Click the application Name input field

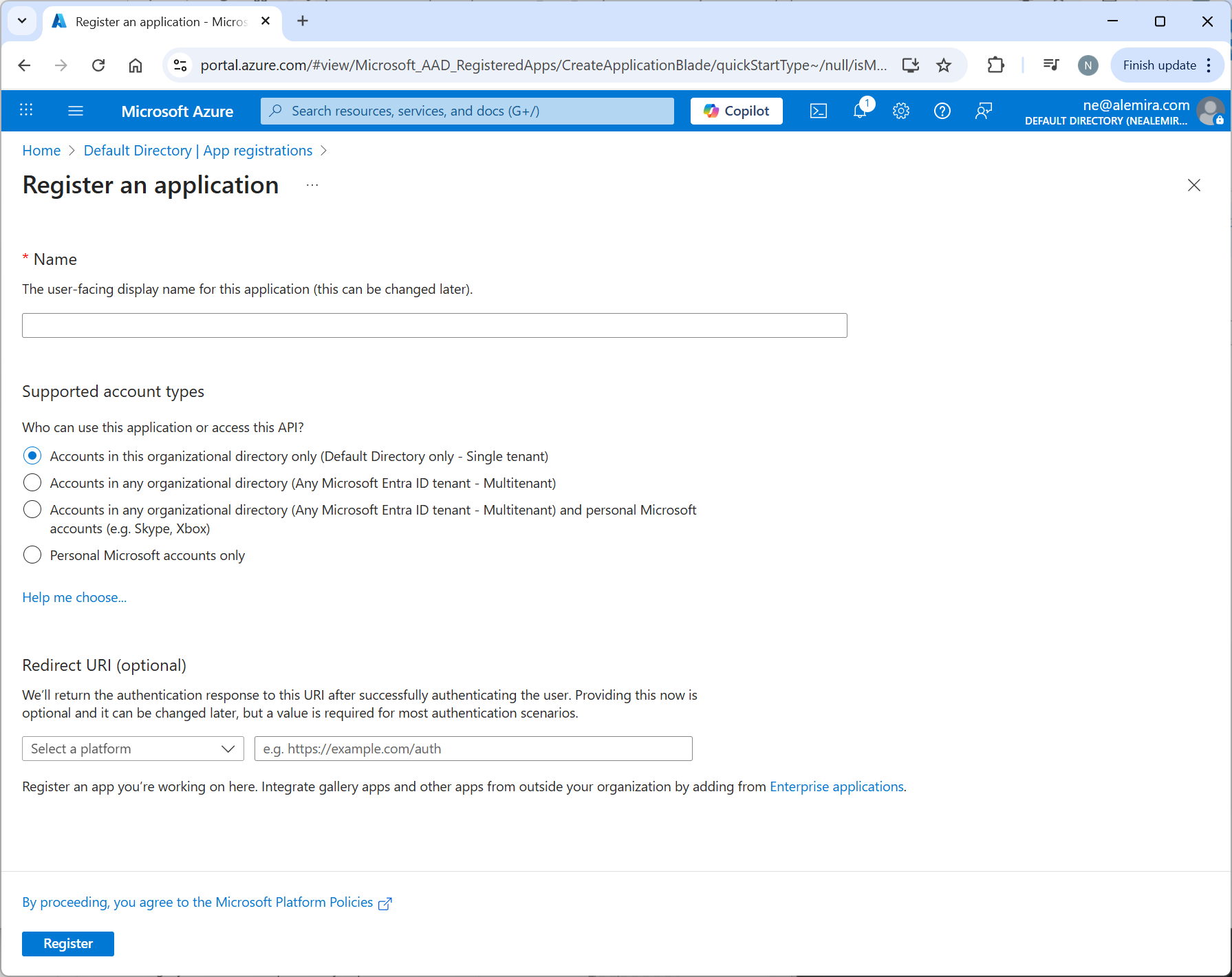(434, 325)
